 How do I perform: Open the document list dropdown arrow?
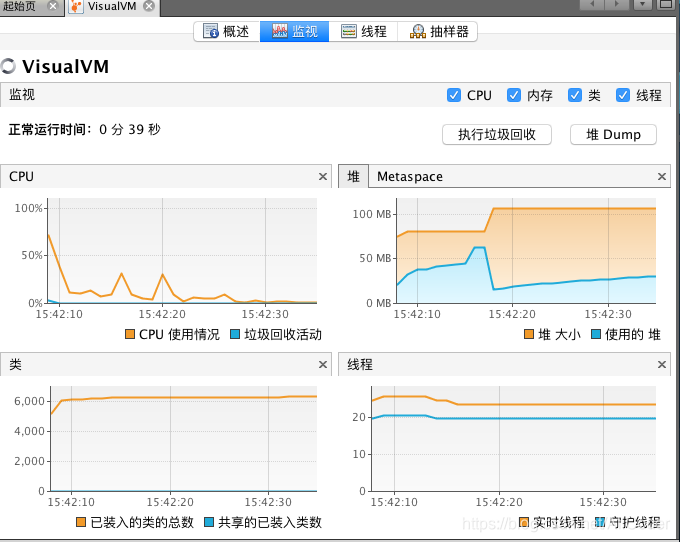tap(643, 4)
